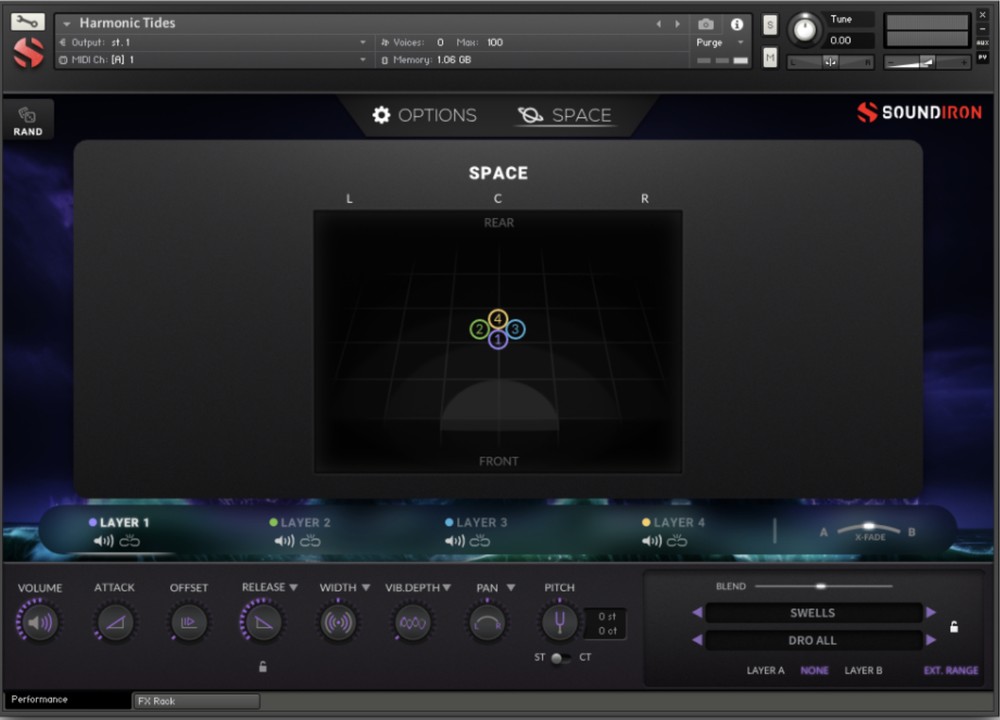Solo the instrument with the S button
The image size is (1000, 720).
[x=770, y=25]
